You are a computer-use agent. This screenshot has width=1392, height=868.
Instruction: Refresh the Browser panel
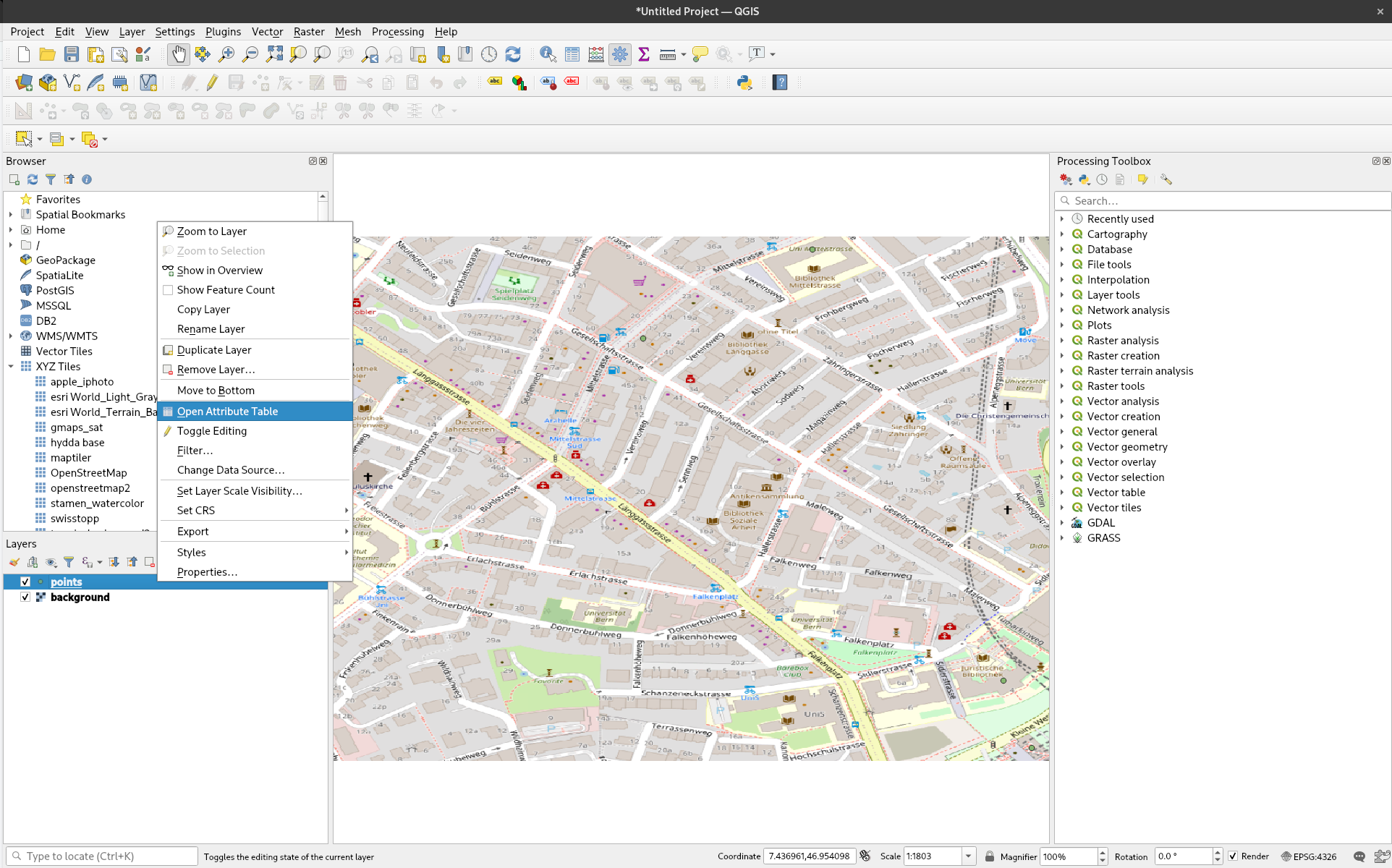[33, 179]
